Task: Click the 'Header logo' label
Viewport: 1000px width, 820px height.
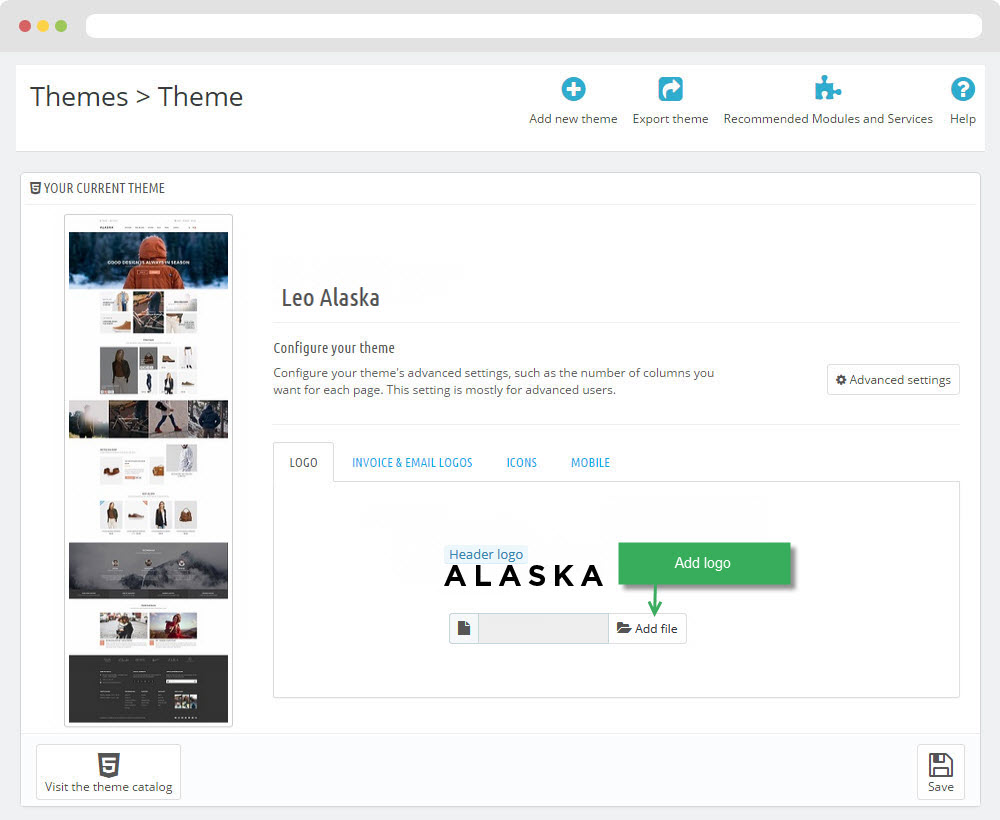Action: coord(486,554)
